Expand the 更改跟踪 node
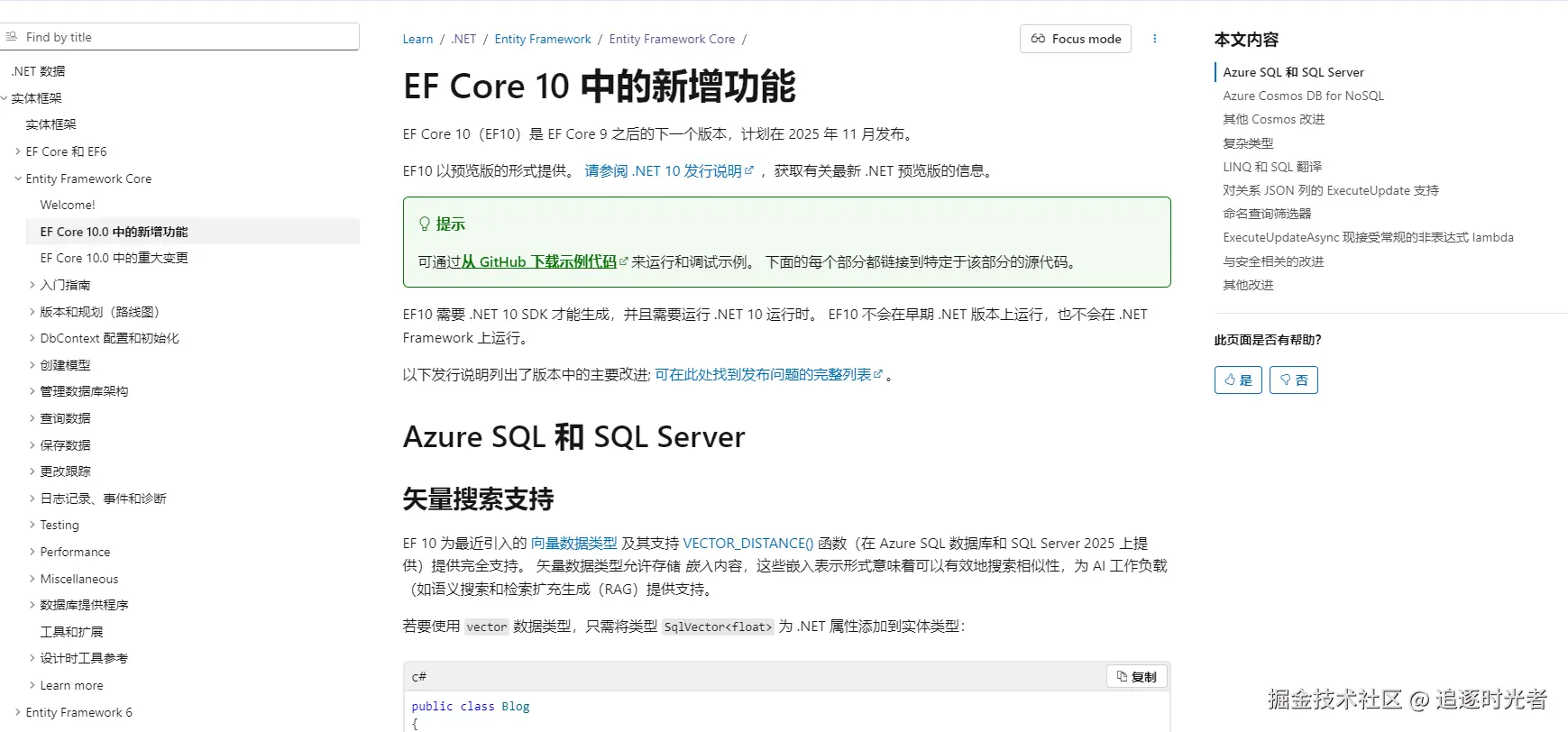Viewport: 1568px width, 732px height. (32, 471)
